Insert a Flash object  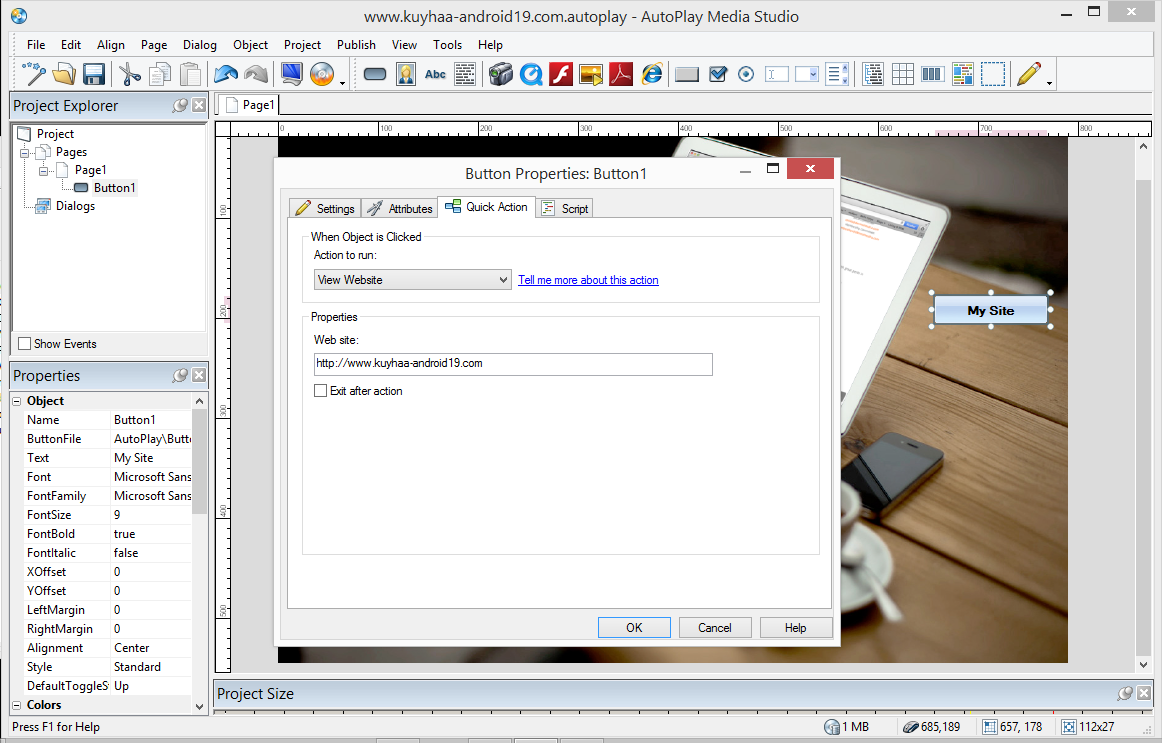[x=561, y=74]
